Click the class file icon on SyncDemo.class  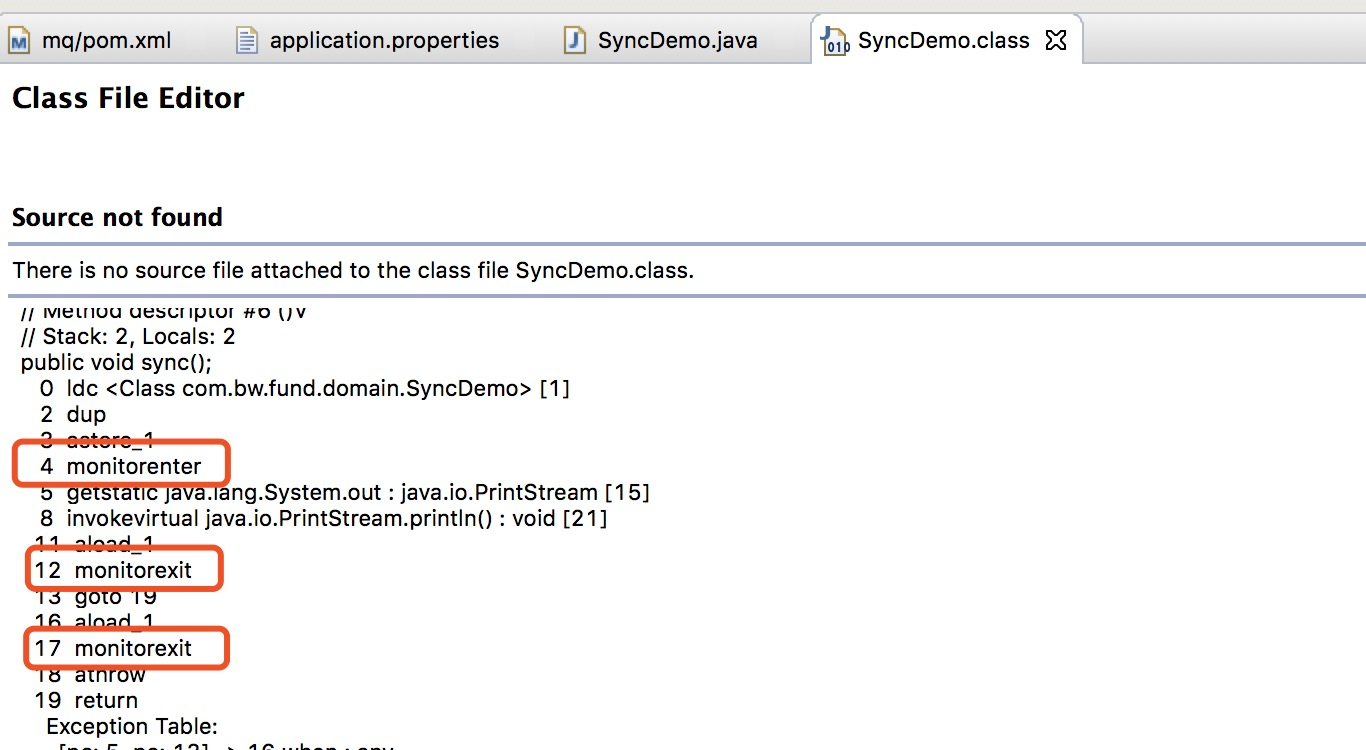(x=834, y=41)
